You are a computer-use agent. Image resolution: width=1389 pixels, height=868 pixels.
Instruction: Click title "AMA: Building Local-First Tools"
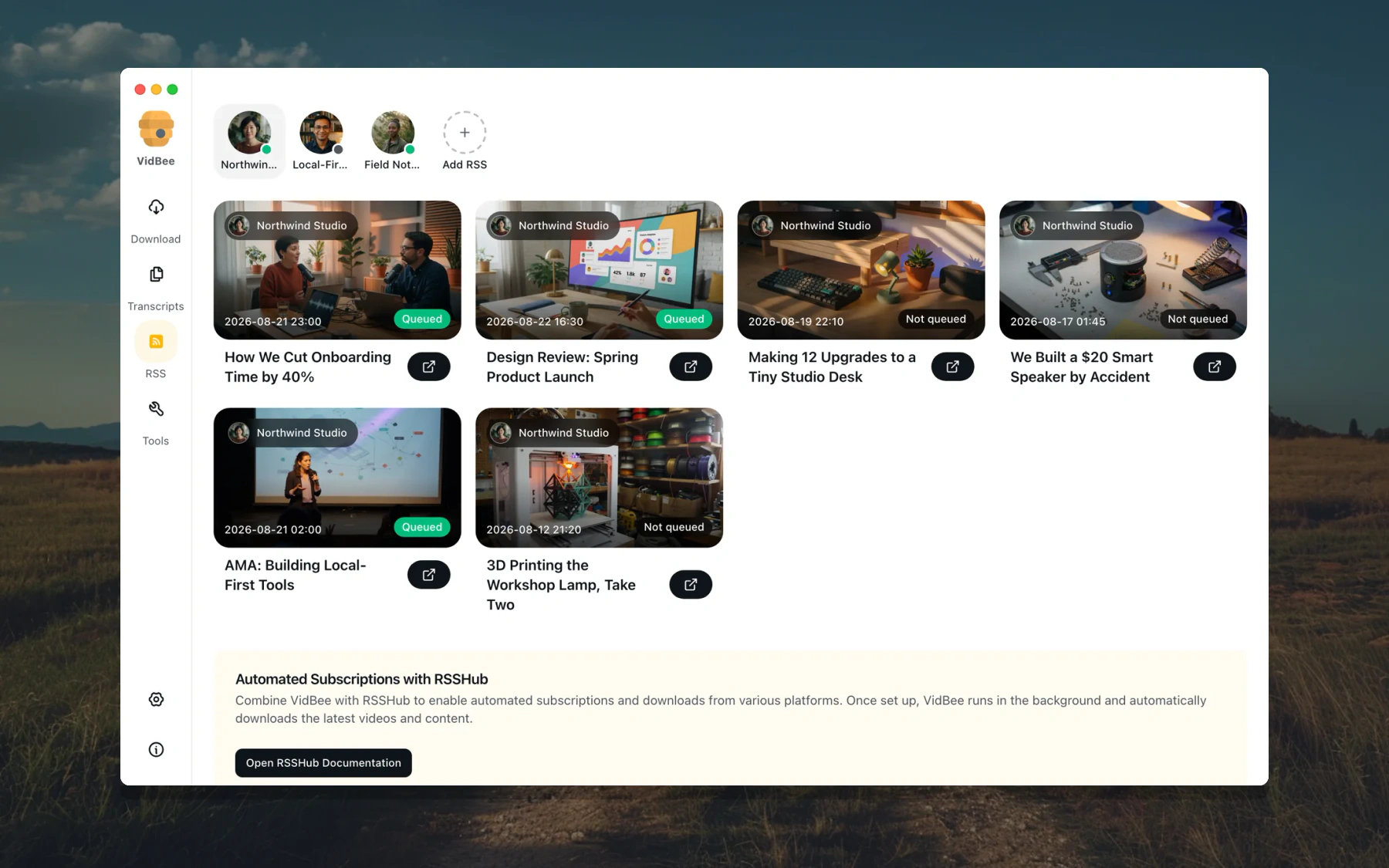(296, 575)
